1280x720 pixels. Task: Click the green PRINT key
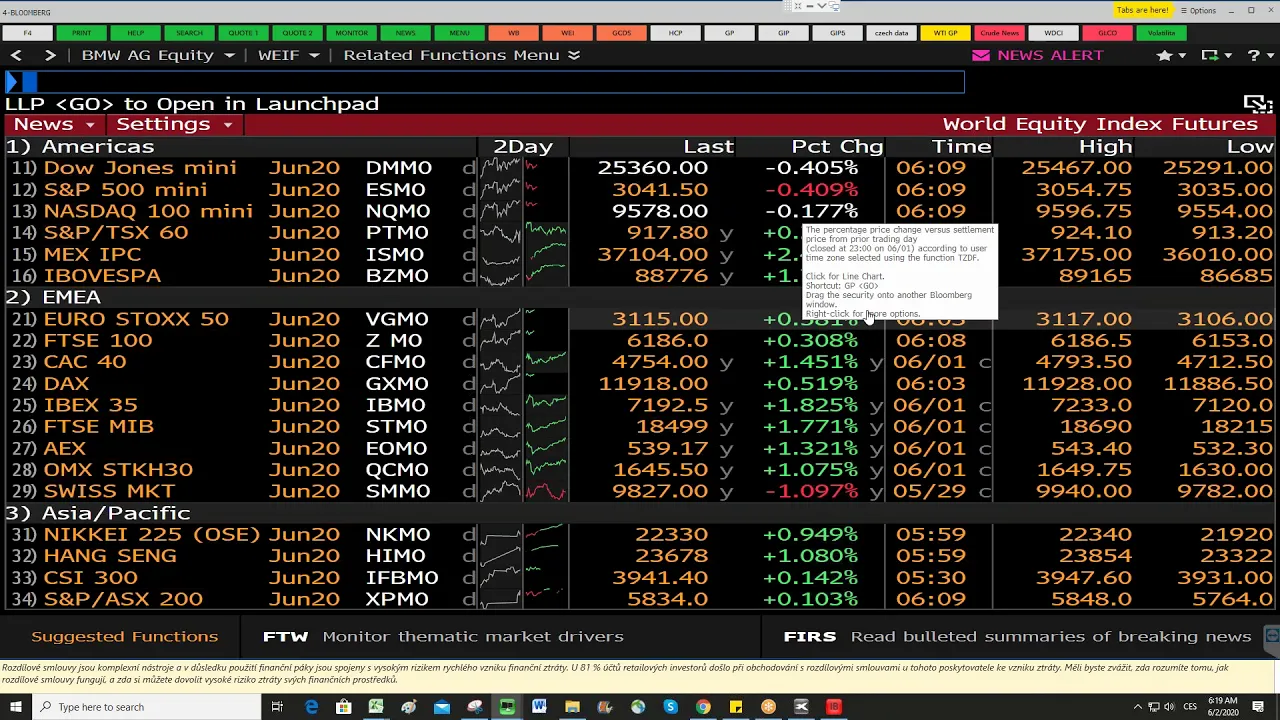pos(81,33)
